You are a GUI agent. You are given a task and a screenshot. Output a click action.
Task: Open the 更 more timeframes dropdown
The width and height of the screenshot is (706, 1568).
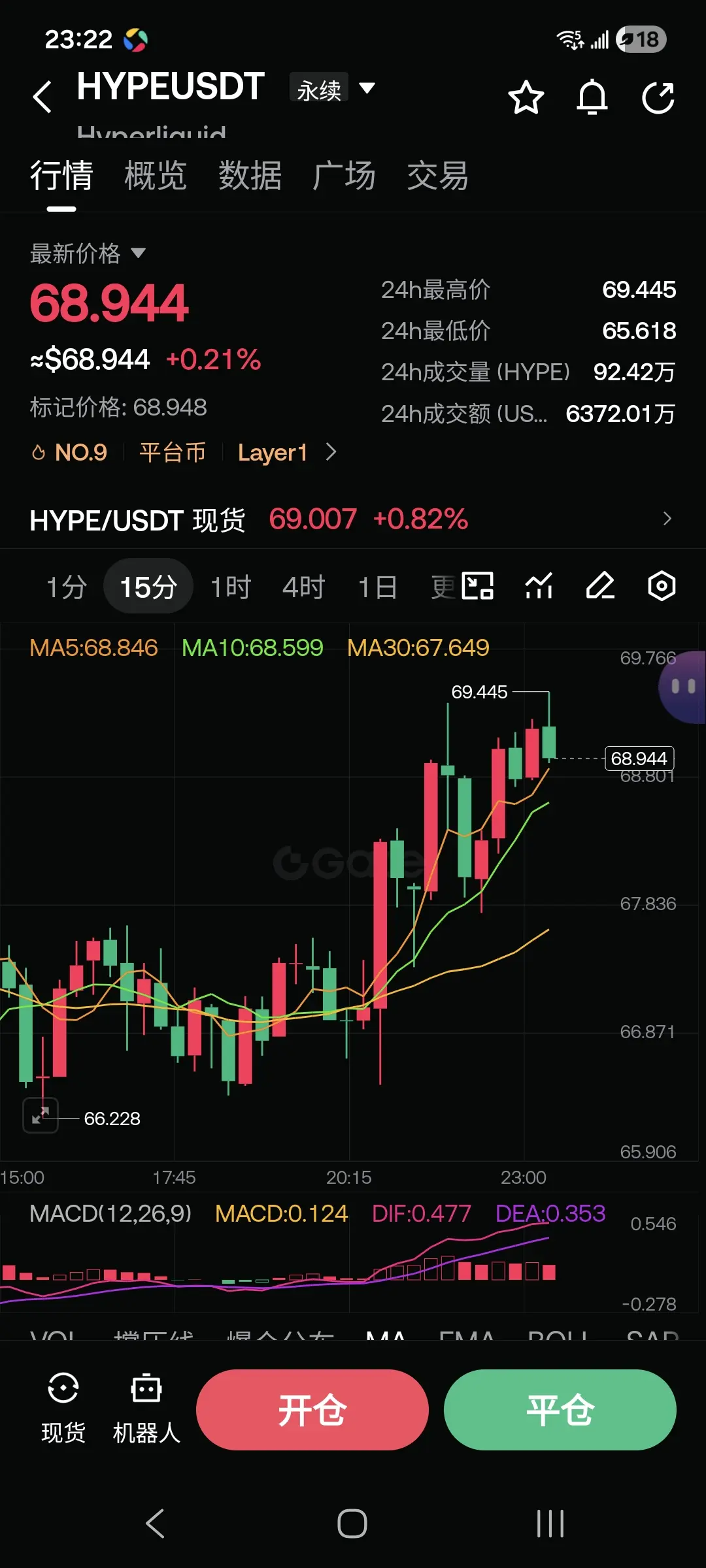tap(443, 587)
